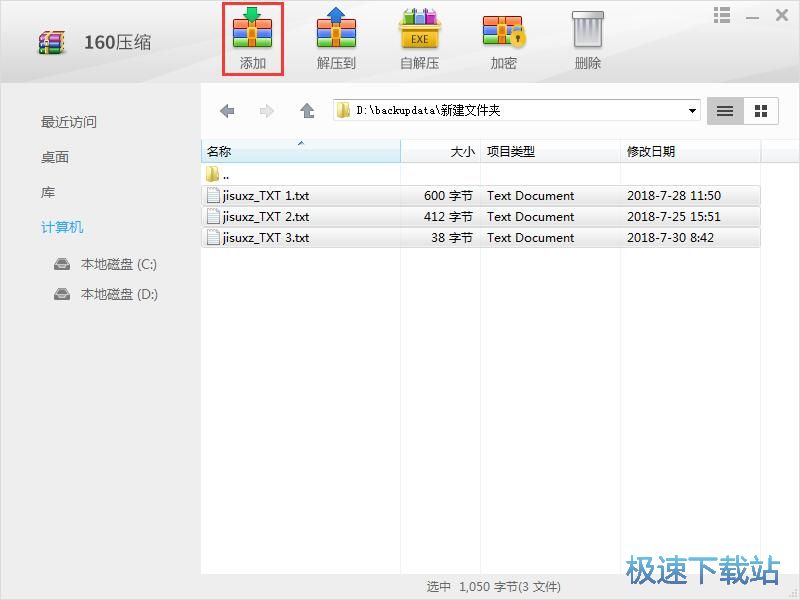The width and height of the screenshot is (800, 600).
Task: Open 最近访问 in the sidebar
Action: coord(69,122)
